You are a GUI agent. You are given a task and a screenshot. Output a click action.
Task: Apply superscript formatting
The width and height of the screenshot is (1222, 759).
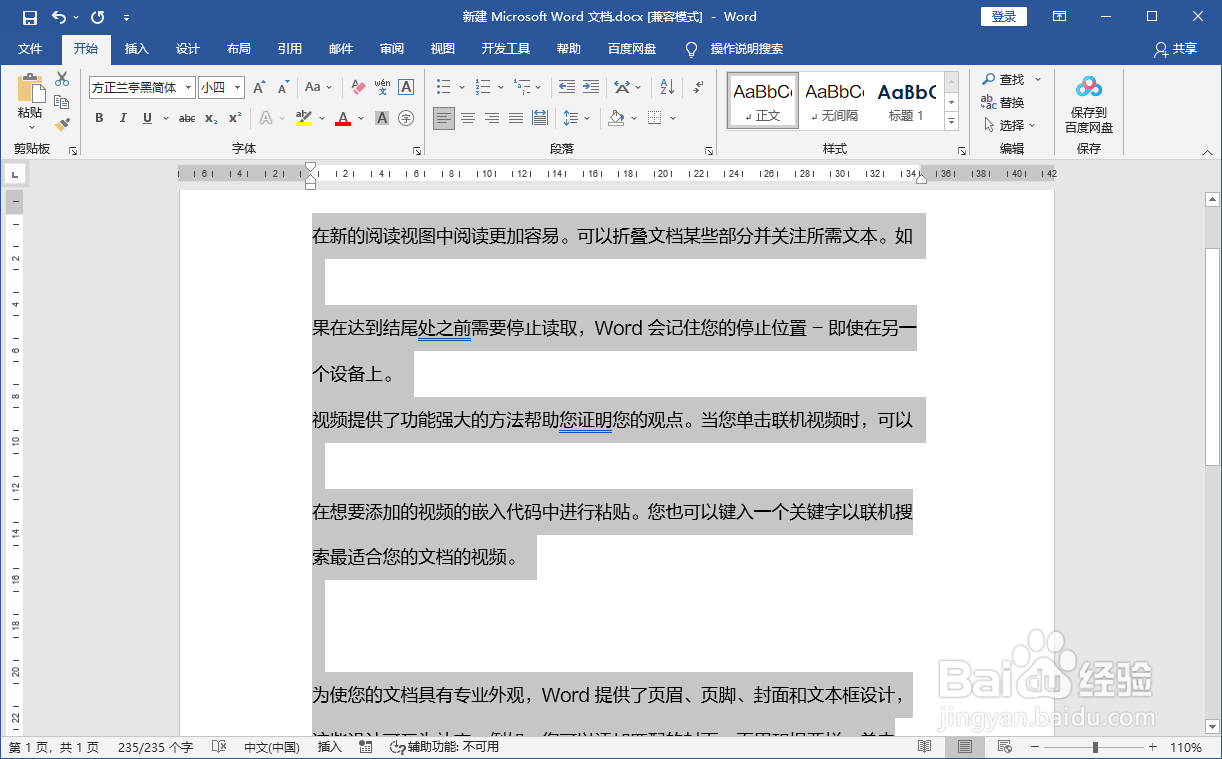(x=235, y=118)
